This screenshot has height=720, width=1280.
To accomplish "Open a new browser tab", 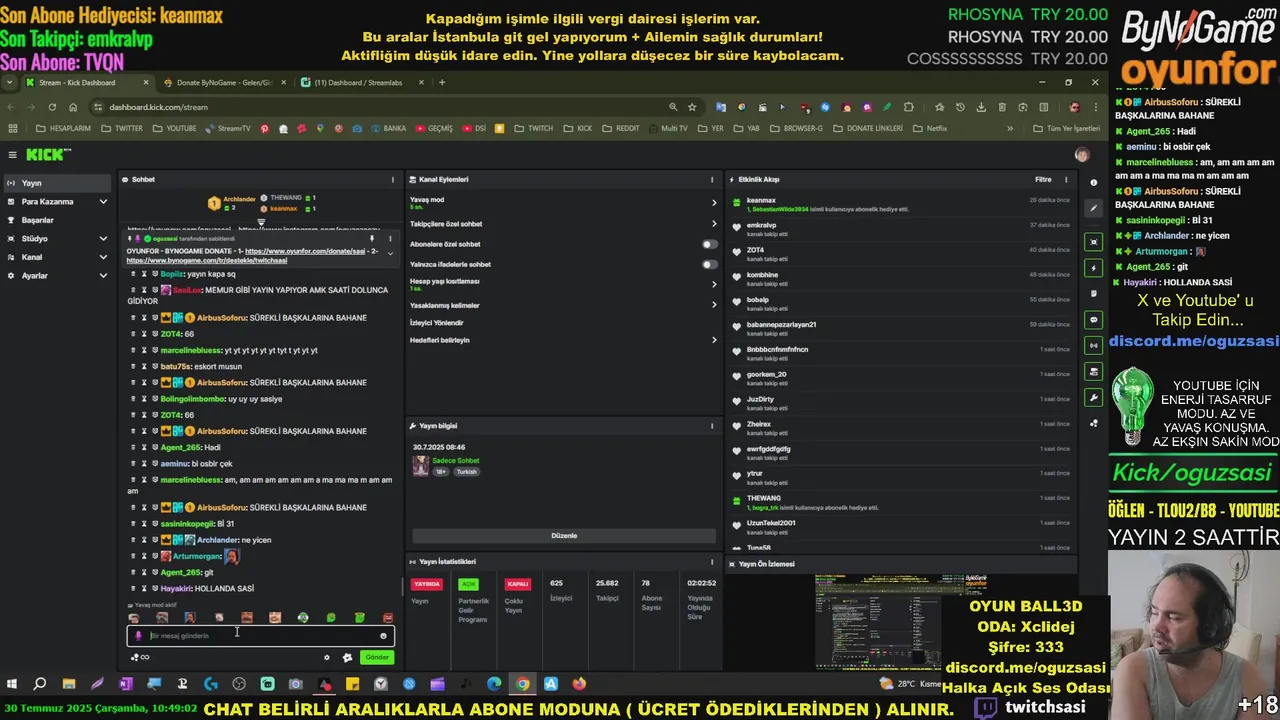I will coord(442,82).
